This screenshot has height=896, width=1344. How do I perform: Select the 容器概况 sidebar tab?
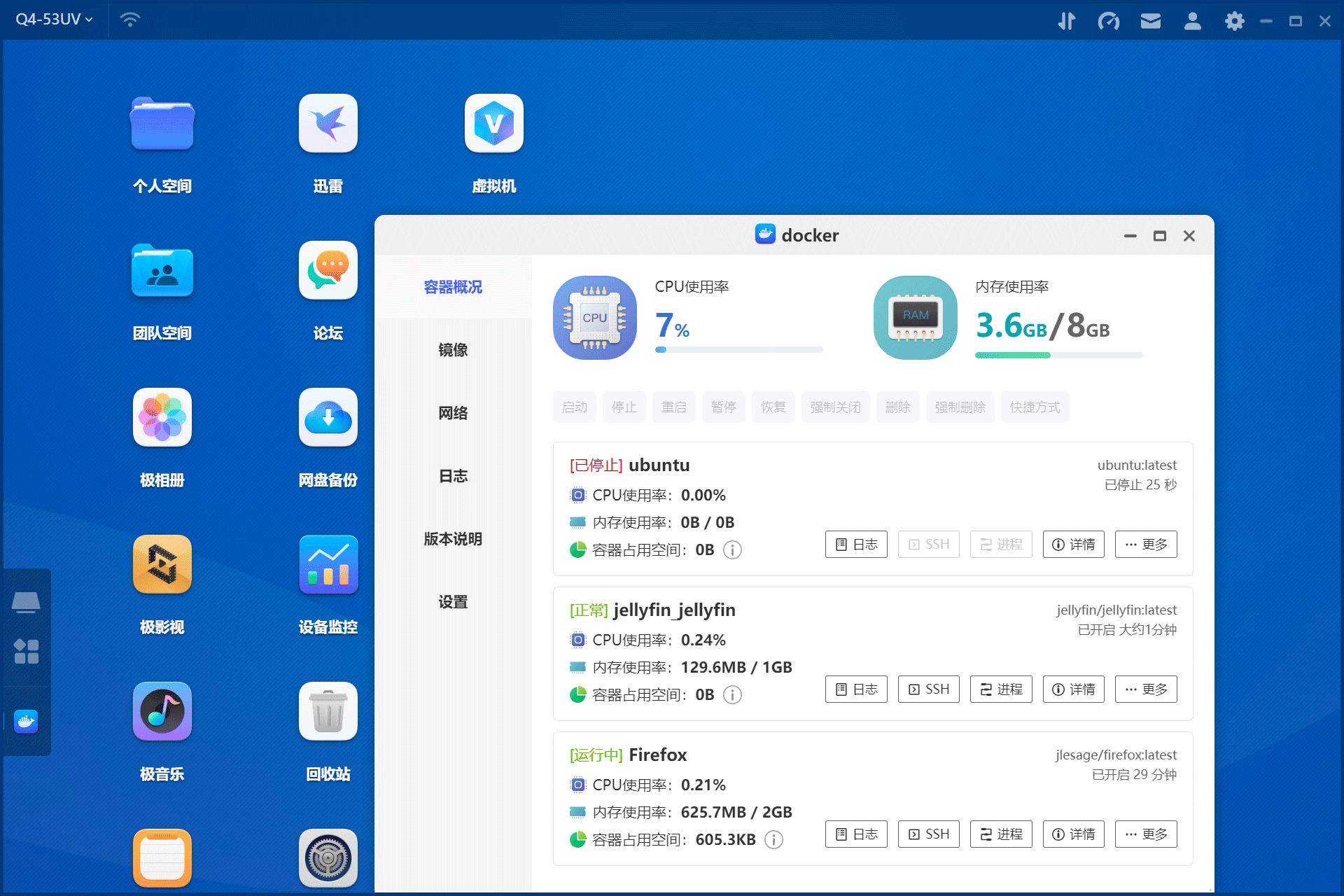click(x=453, y=287)
